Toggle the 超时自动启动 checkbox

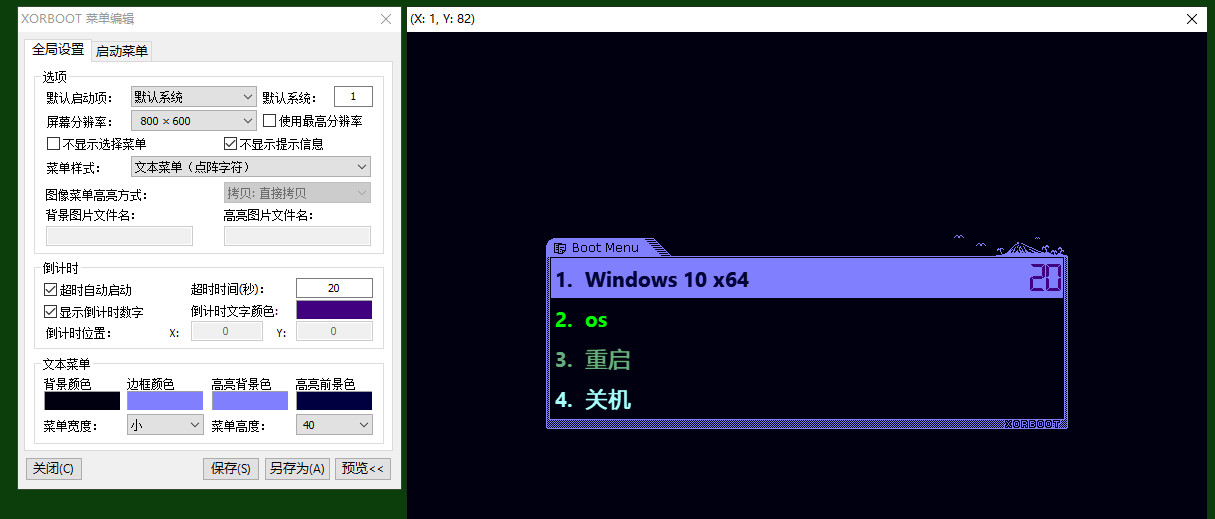point(51,289)
